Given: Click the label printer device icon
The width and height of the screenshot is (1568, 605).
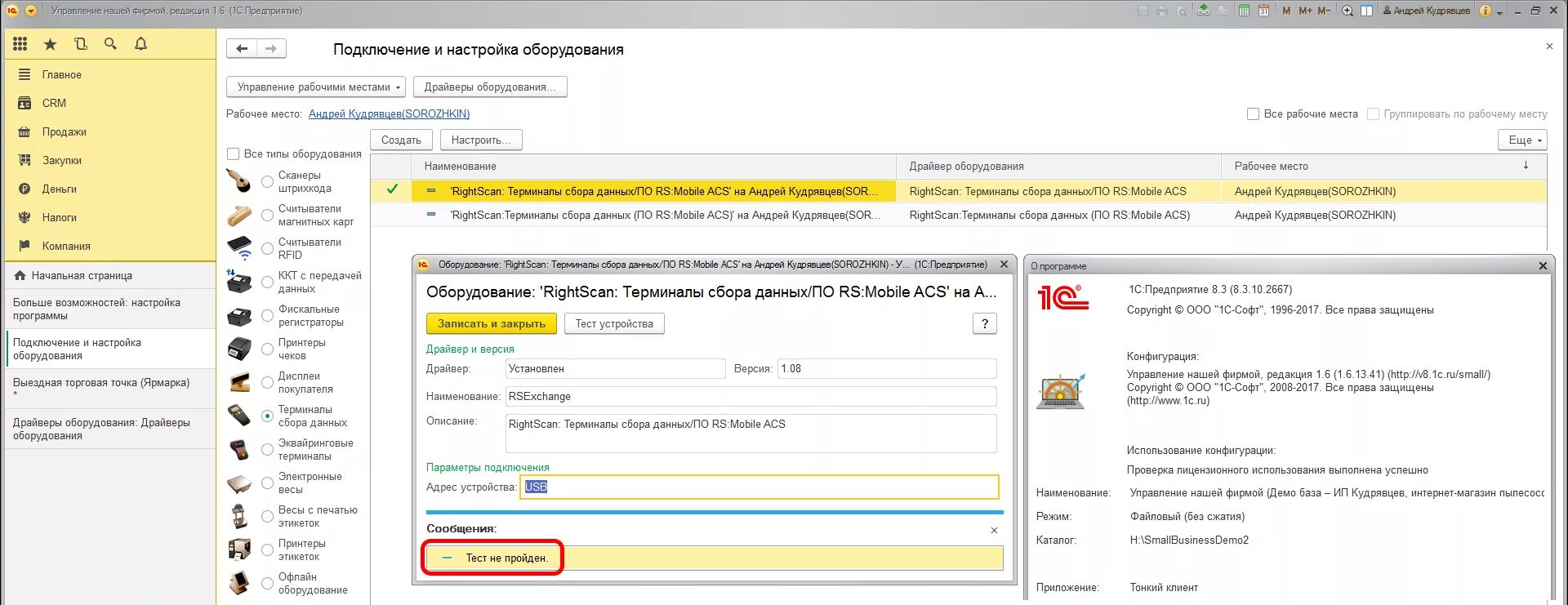Looking at the screenshot, I should [x=239, y=549].
